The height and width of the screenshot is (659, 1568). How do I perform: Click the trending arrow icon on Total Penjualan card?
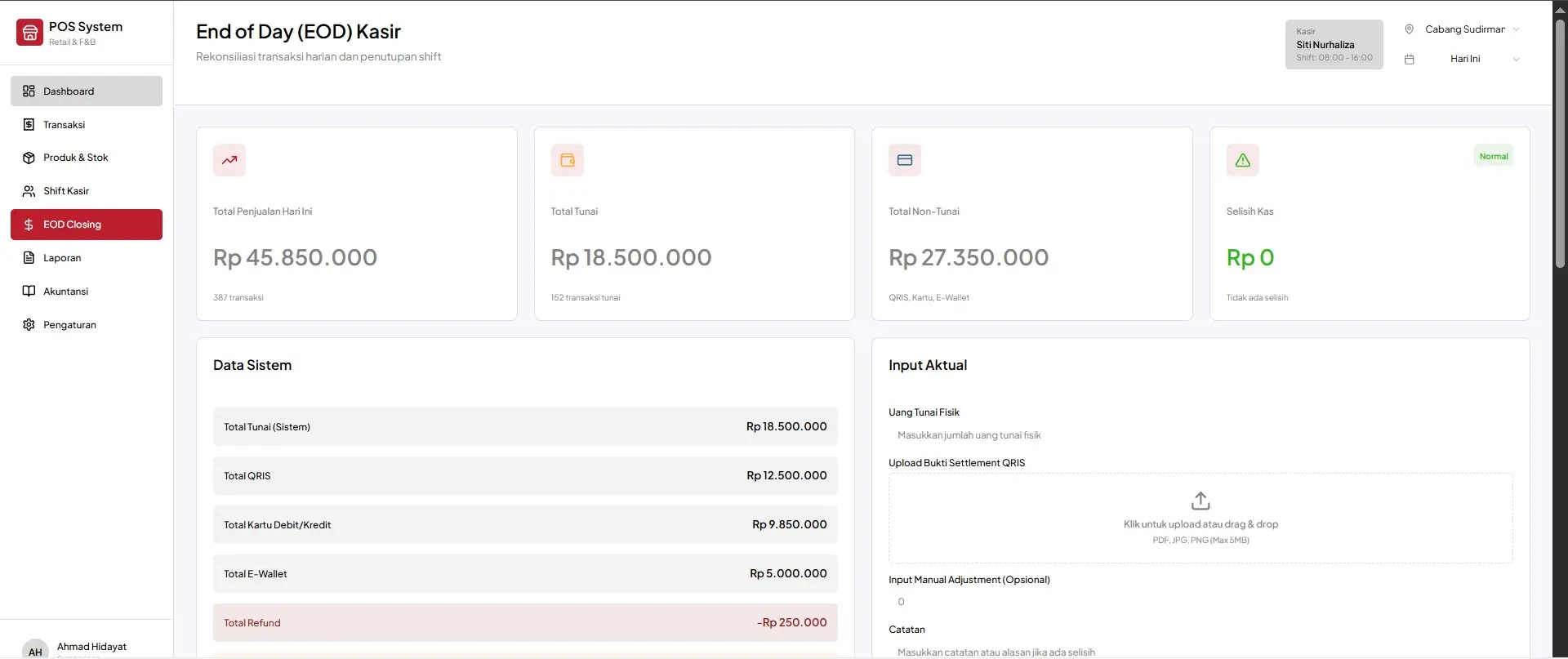(229, 160)
